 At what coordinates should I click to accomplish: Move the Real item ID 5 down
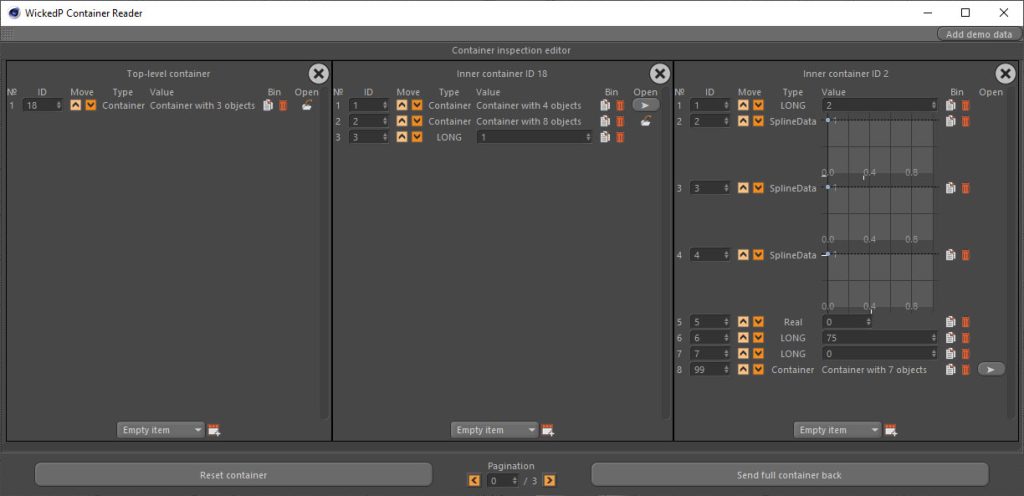click(x=758, y=322)
